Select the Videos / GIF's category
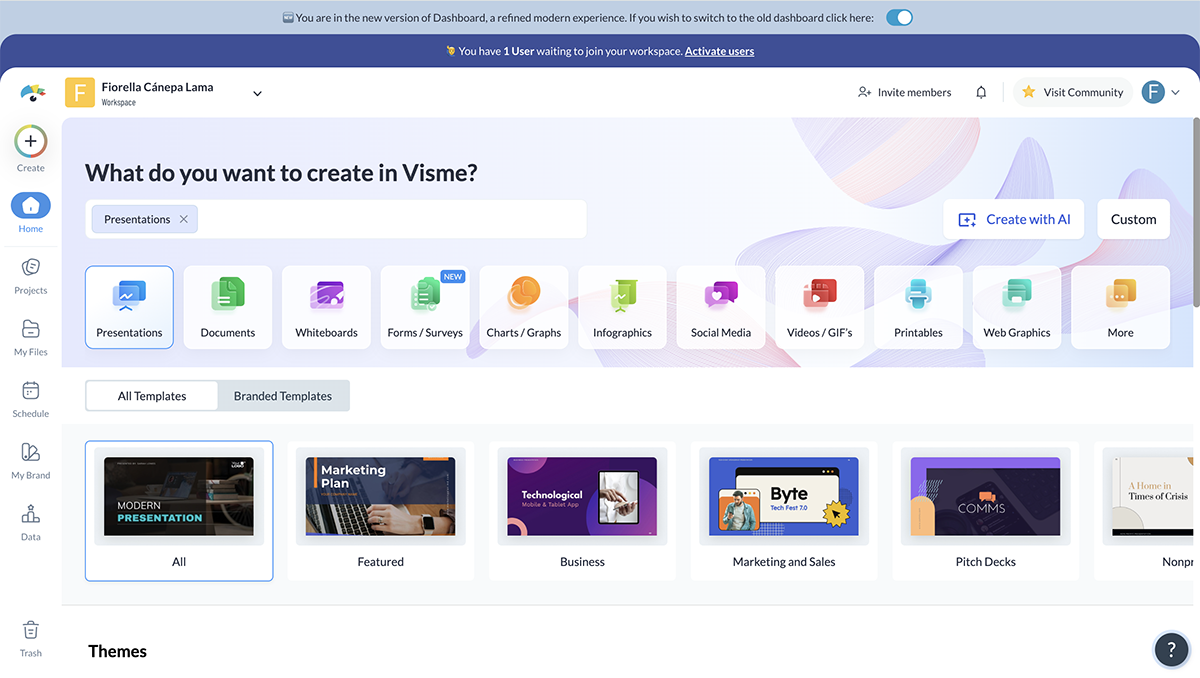The image size is (1200, 678). click(x=819, y=307)
